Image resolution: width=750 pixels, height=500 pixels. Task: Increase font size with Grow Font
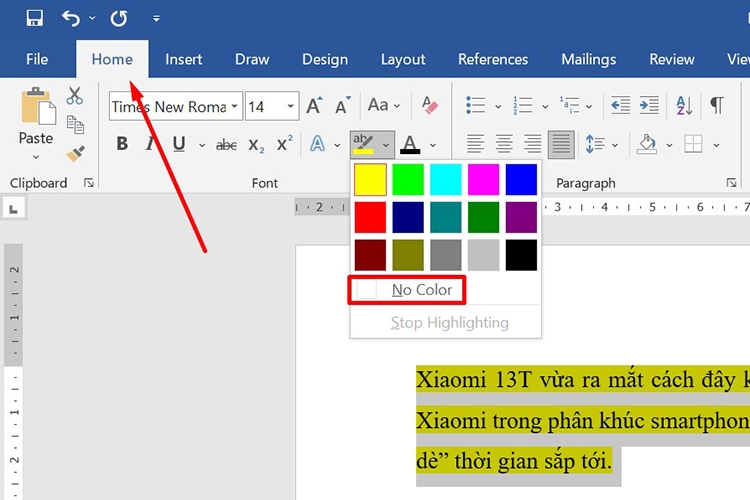[314, 105]
